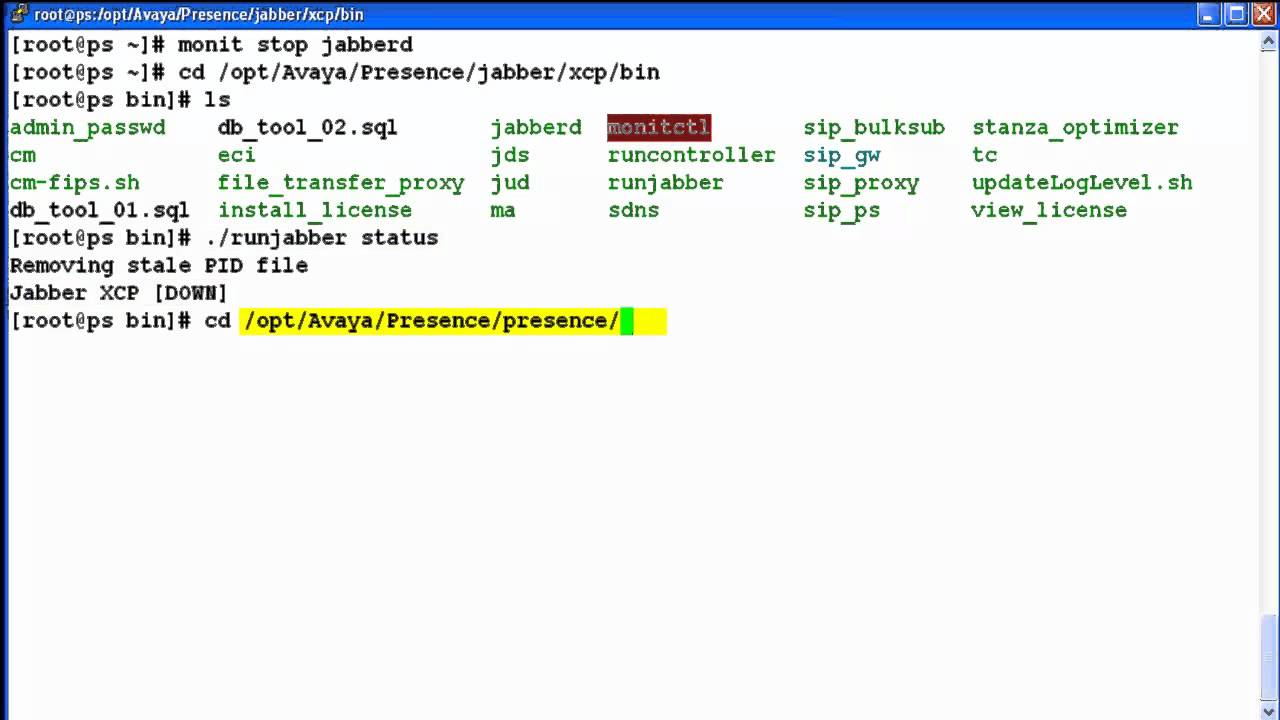Click stanza_optimizer in the listing
The height and width of the screenshot is (720, 1280).
coord(1075,128)
